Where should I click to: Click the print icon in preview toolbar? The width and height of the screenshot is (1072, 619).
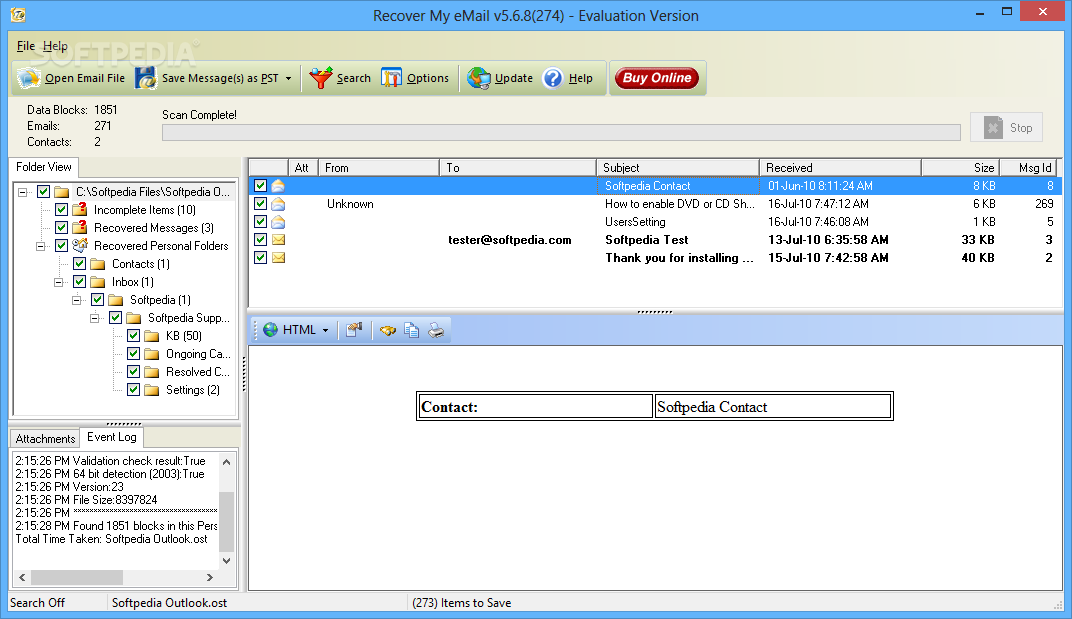point(436,330)
